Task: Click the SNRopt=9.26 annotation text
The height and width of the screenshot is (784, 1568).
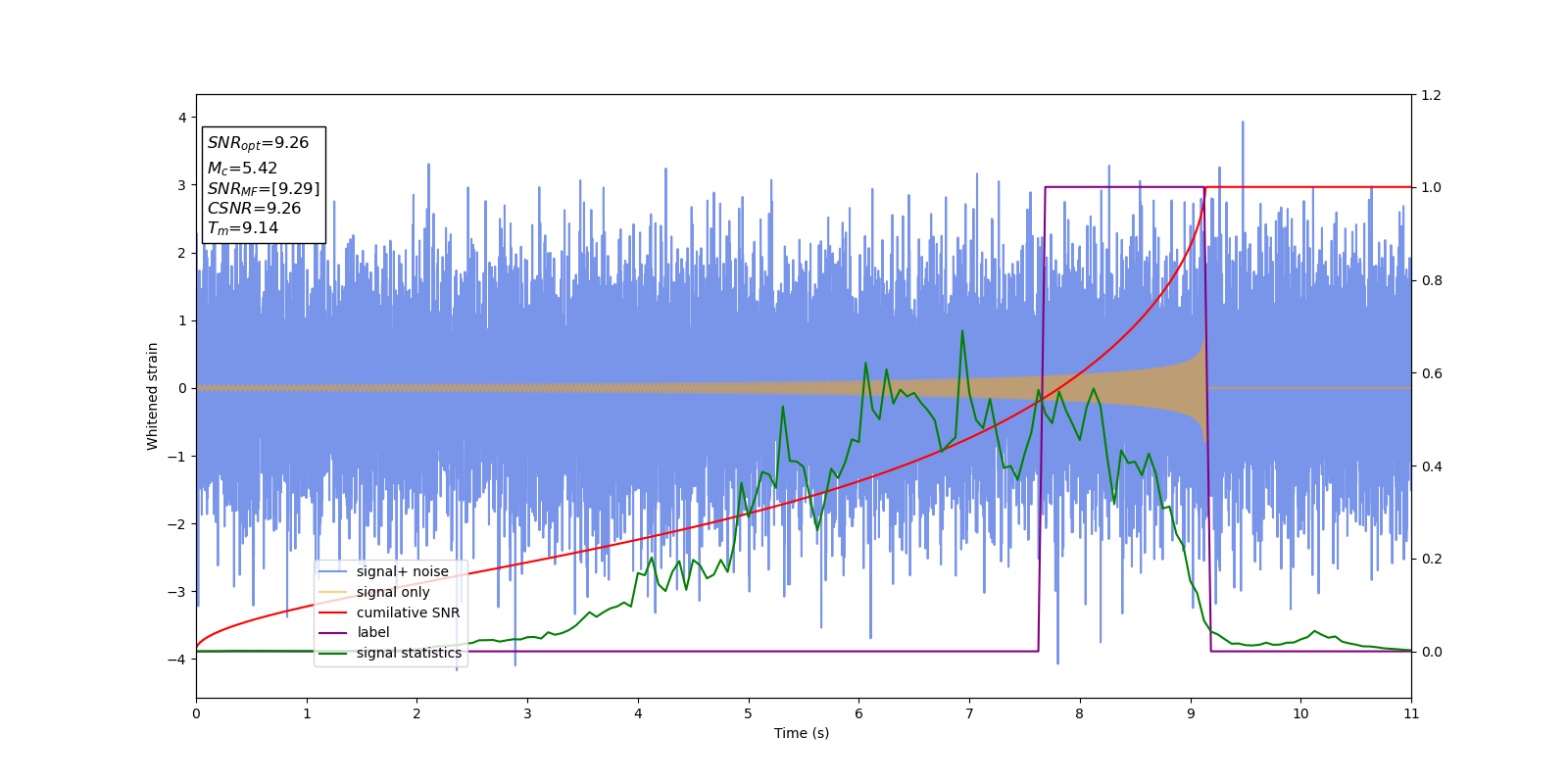Action: 258,143
